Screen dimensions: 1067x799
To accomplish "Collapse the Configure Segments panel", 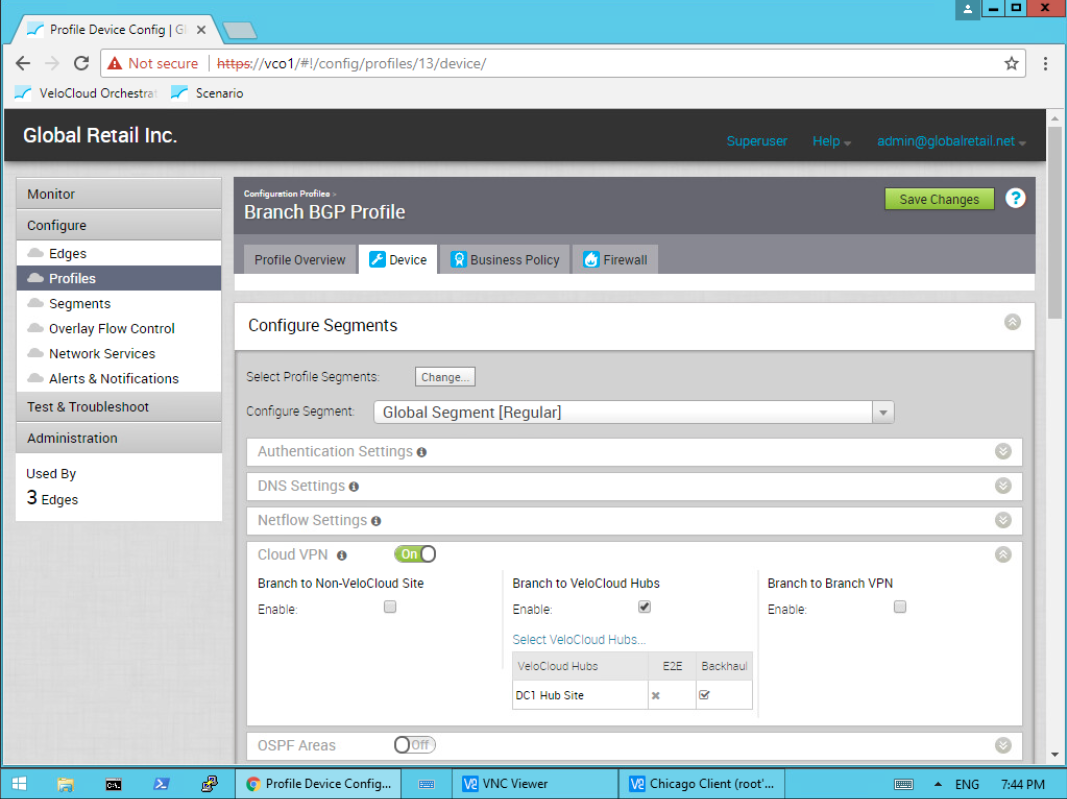I will tap(1012, 322).
